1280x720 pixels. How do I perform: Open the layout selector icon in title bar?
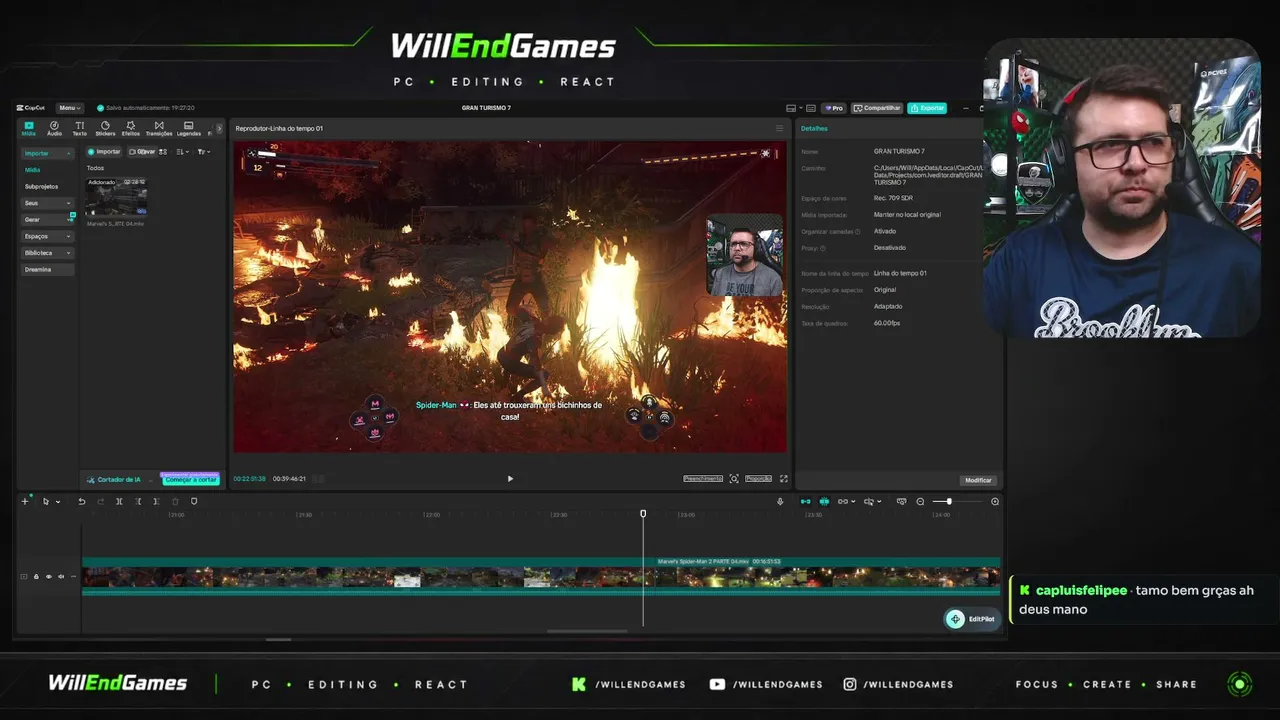tap(792, 108)
